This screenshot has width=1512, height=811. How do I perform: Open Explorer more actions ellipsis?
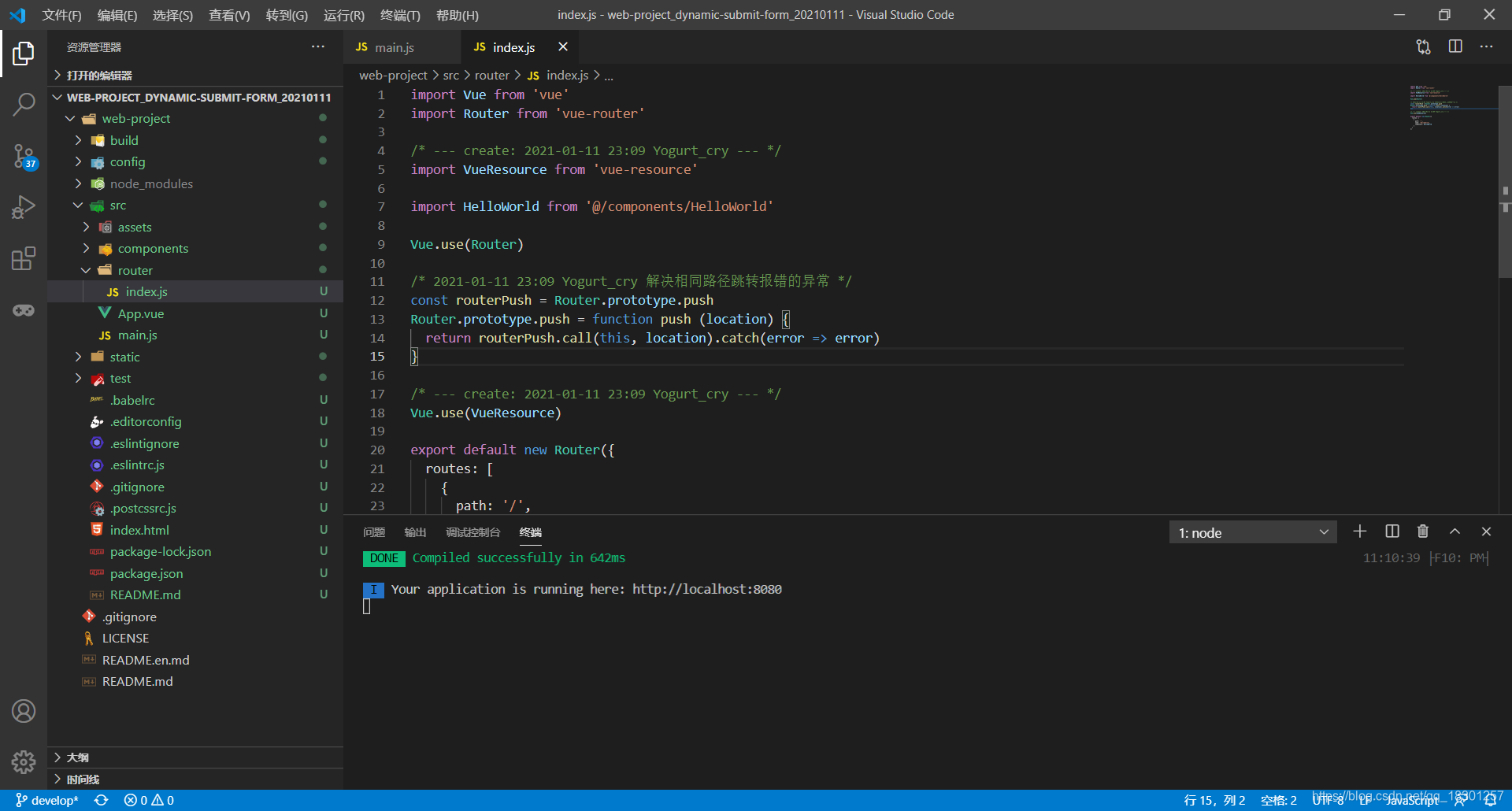click(317, 47)
